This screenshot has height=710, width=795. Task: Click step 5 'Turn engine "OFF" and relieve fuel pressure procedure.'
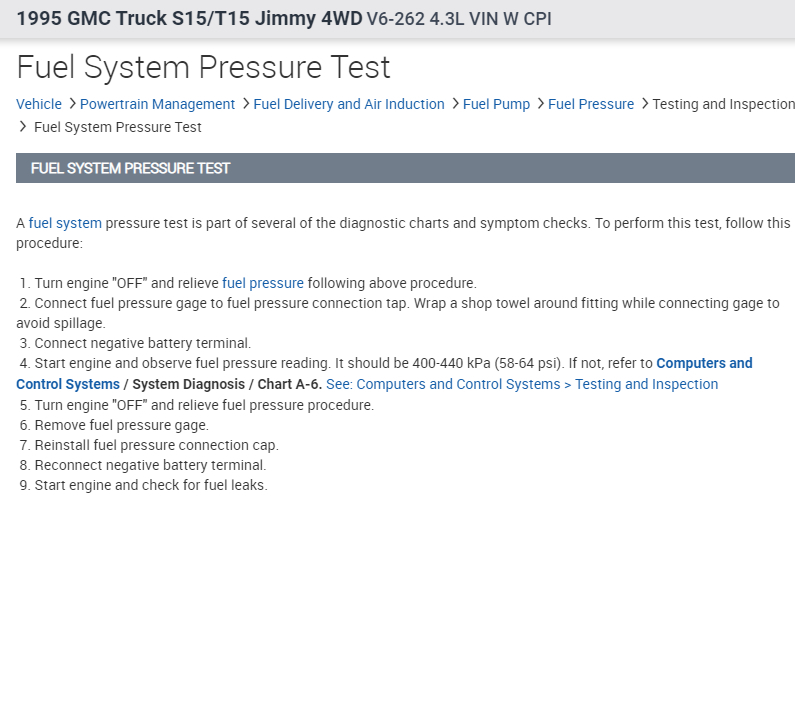[204, 405]
